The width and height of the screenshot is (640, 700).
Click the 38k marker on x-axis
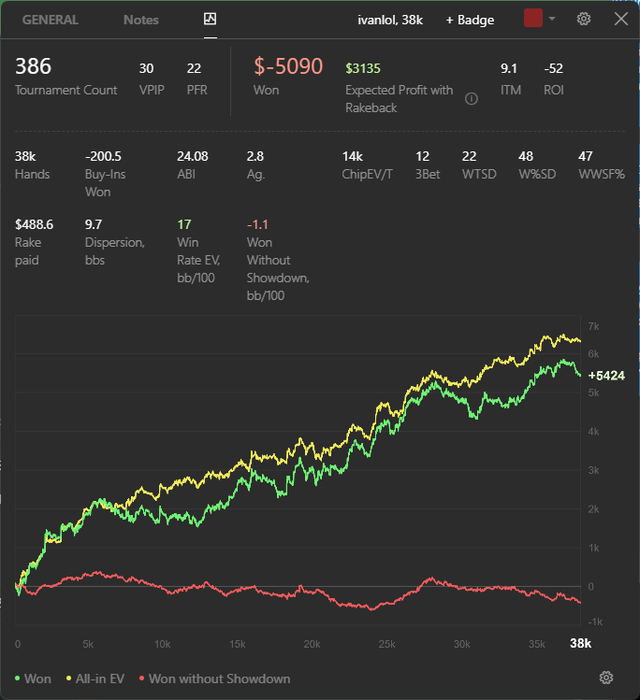point(581,643)
